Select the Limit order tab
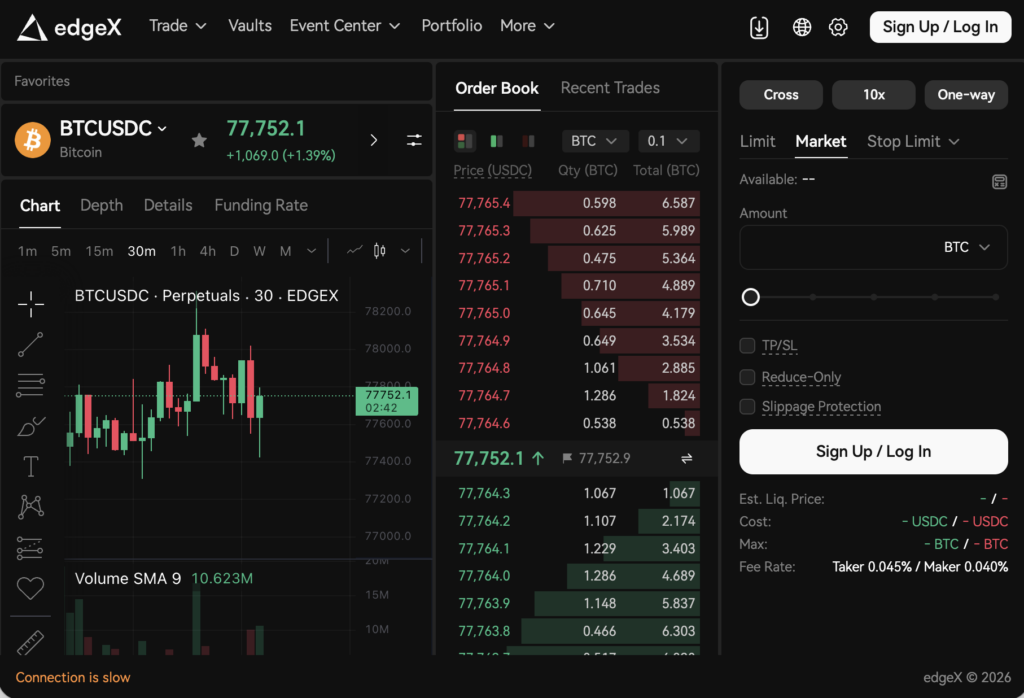Image resolution: width=1024 pixels, height=698 pixels. (758, 142)
